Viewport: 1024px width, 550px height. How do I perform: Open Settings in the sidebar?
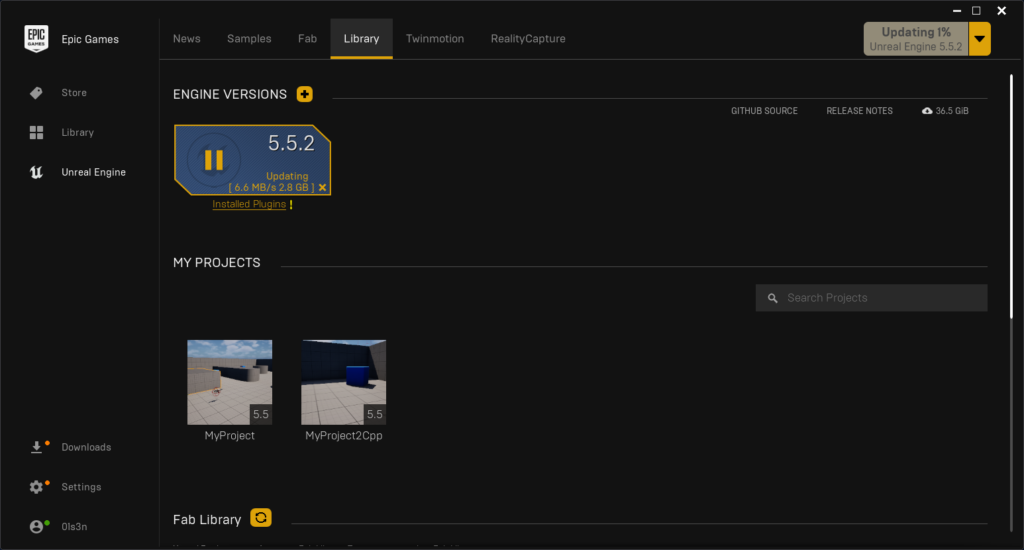point(80,487)
